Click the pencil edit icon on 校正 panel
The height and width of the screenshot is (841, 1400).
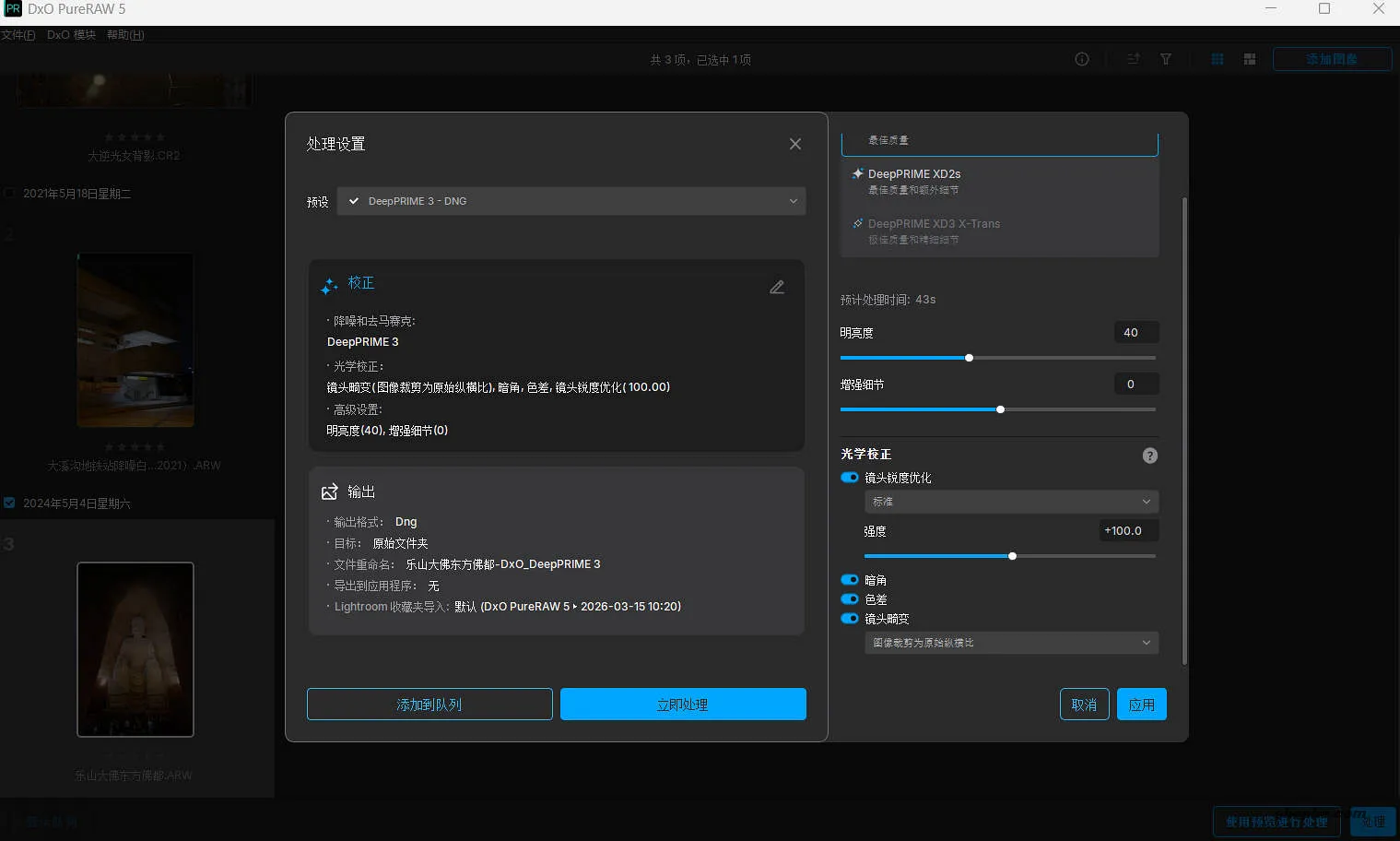coord(777,287)
